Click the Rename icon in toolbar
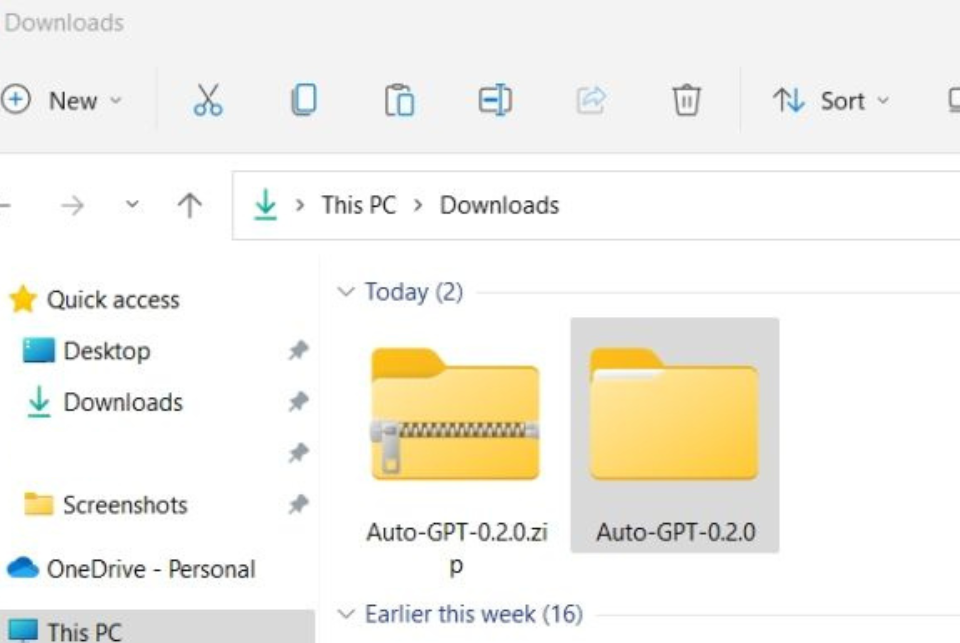 pos(495,100)
